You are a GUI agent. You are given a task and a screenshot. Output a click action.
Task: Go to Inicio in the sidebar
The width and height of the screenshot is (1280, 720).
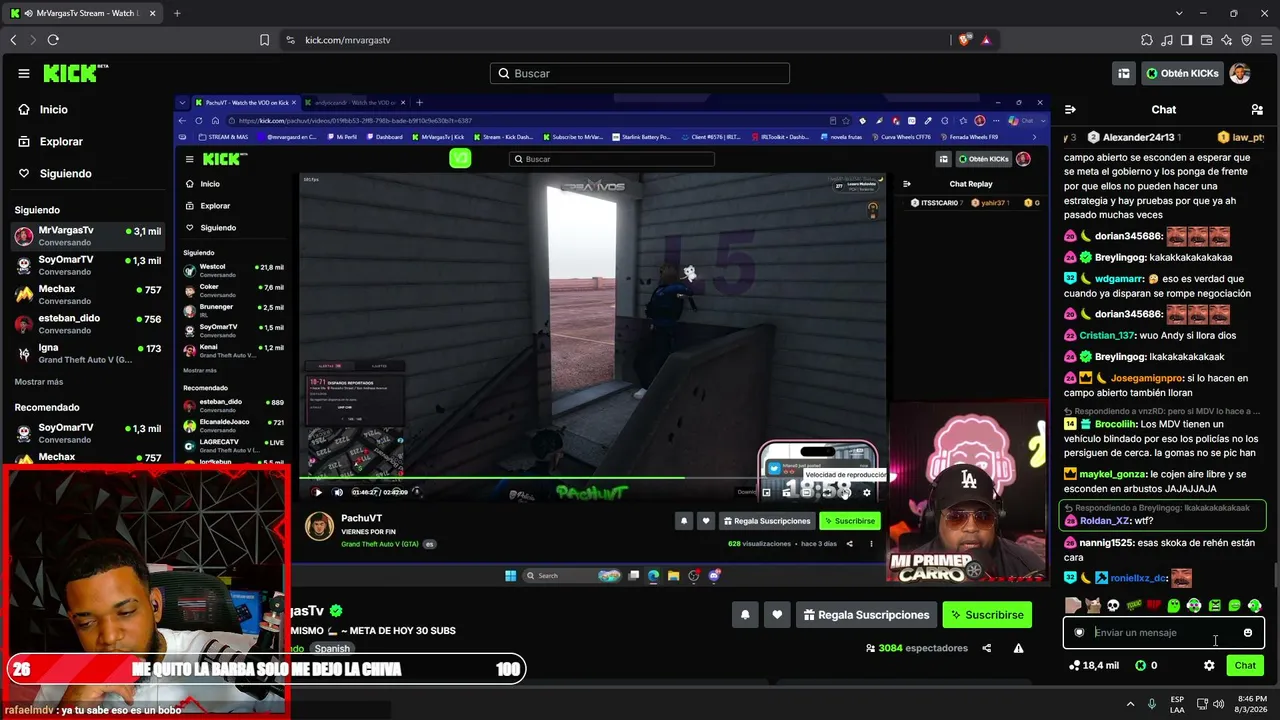(x=54, y=110)
